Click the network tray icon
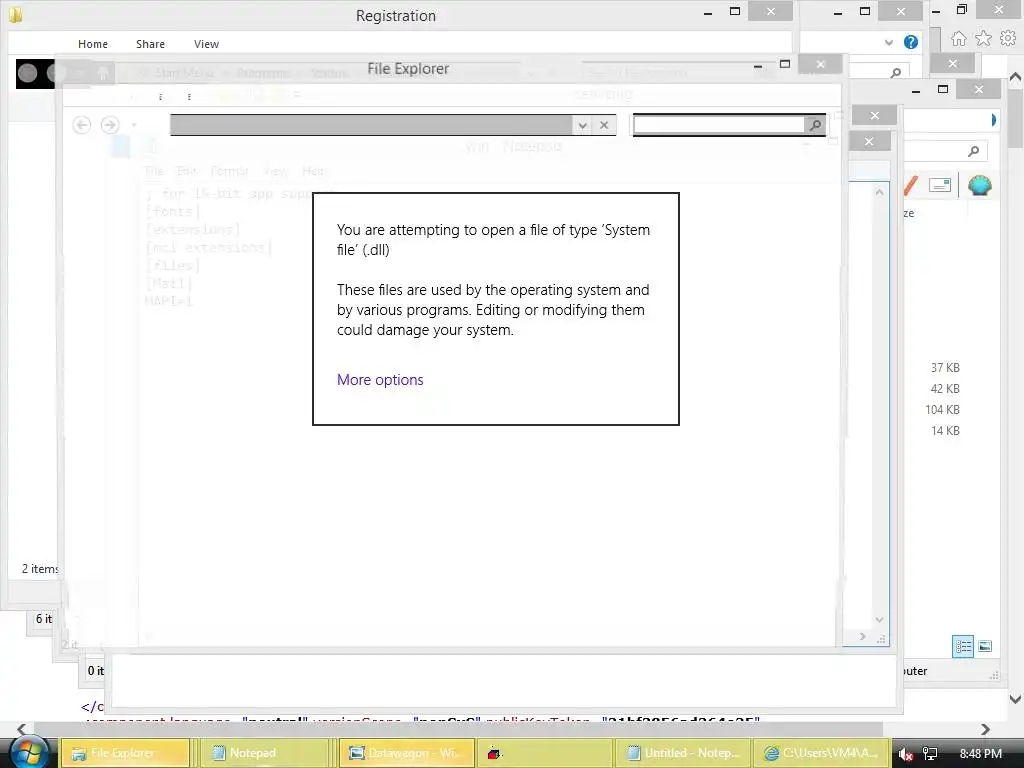 pyautogui.click(x=929, y=754)
